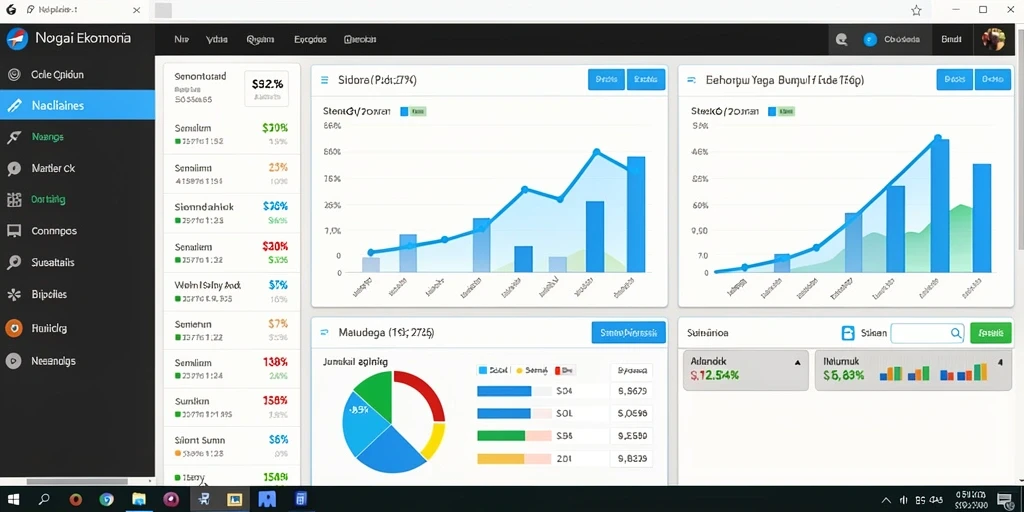
Task: Click left blue button in Sidora panel header
Action: (606, 80)
